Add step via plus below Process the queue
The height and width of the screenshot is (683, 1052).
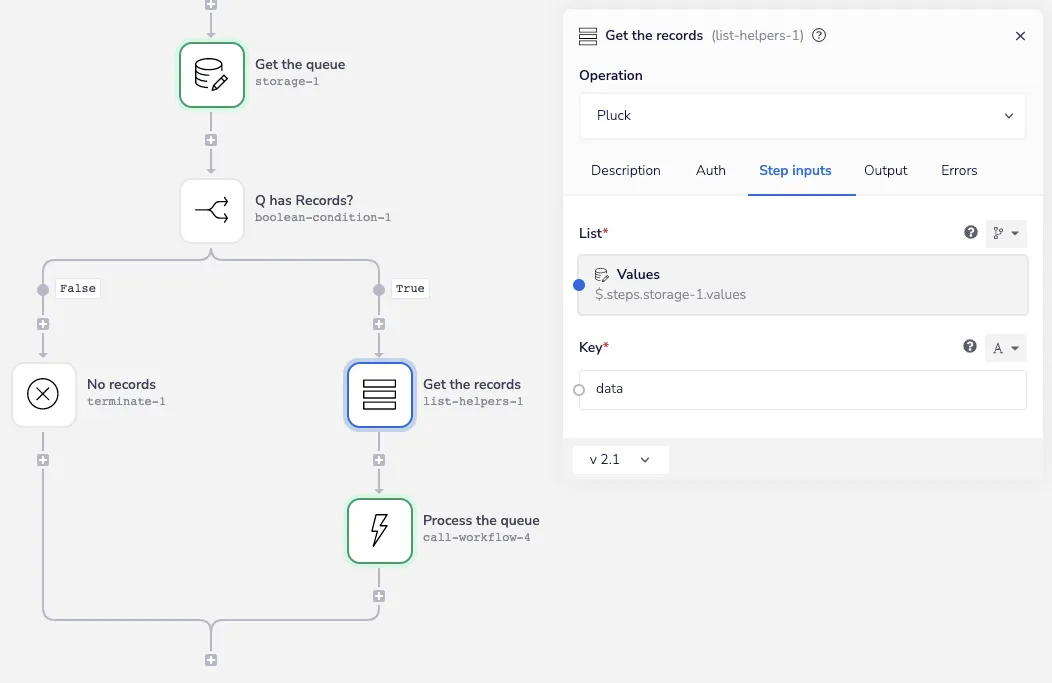(x=379, y=596)
